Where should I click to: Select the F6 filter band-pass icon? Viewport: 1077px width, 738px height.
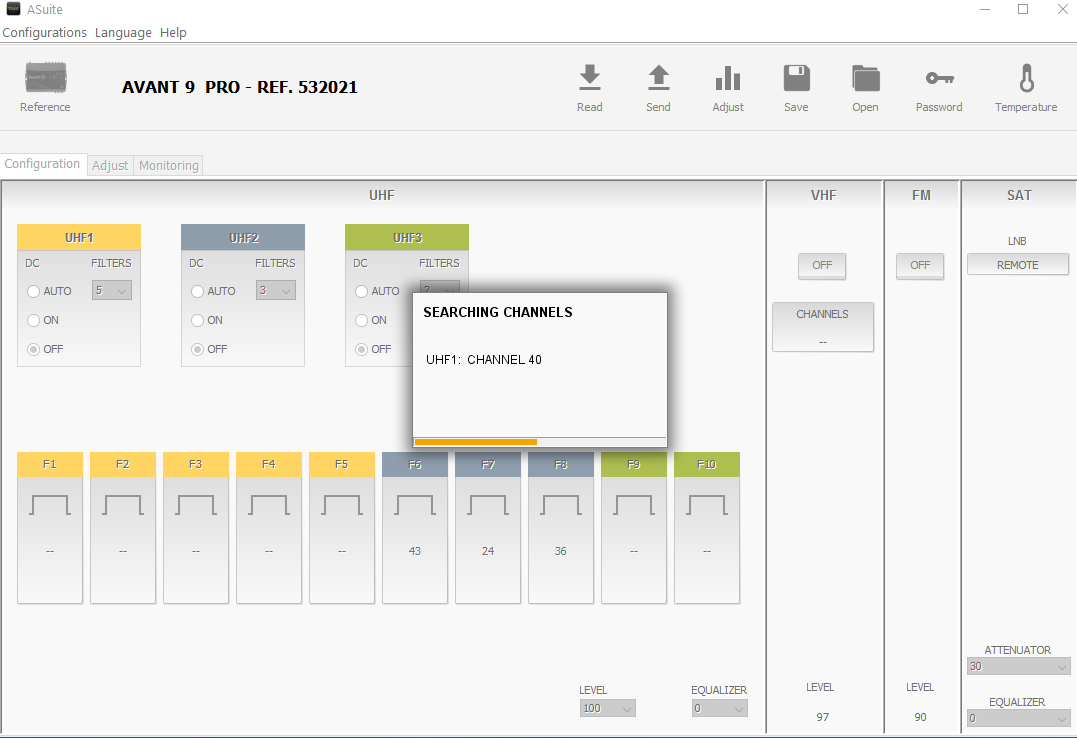[415, 504]
